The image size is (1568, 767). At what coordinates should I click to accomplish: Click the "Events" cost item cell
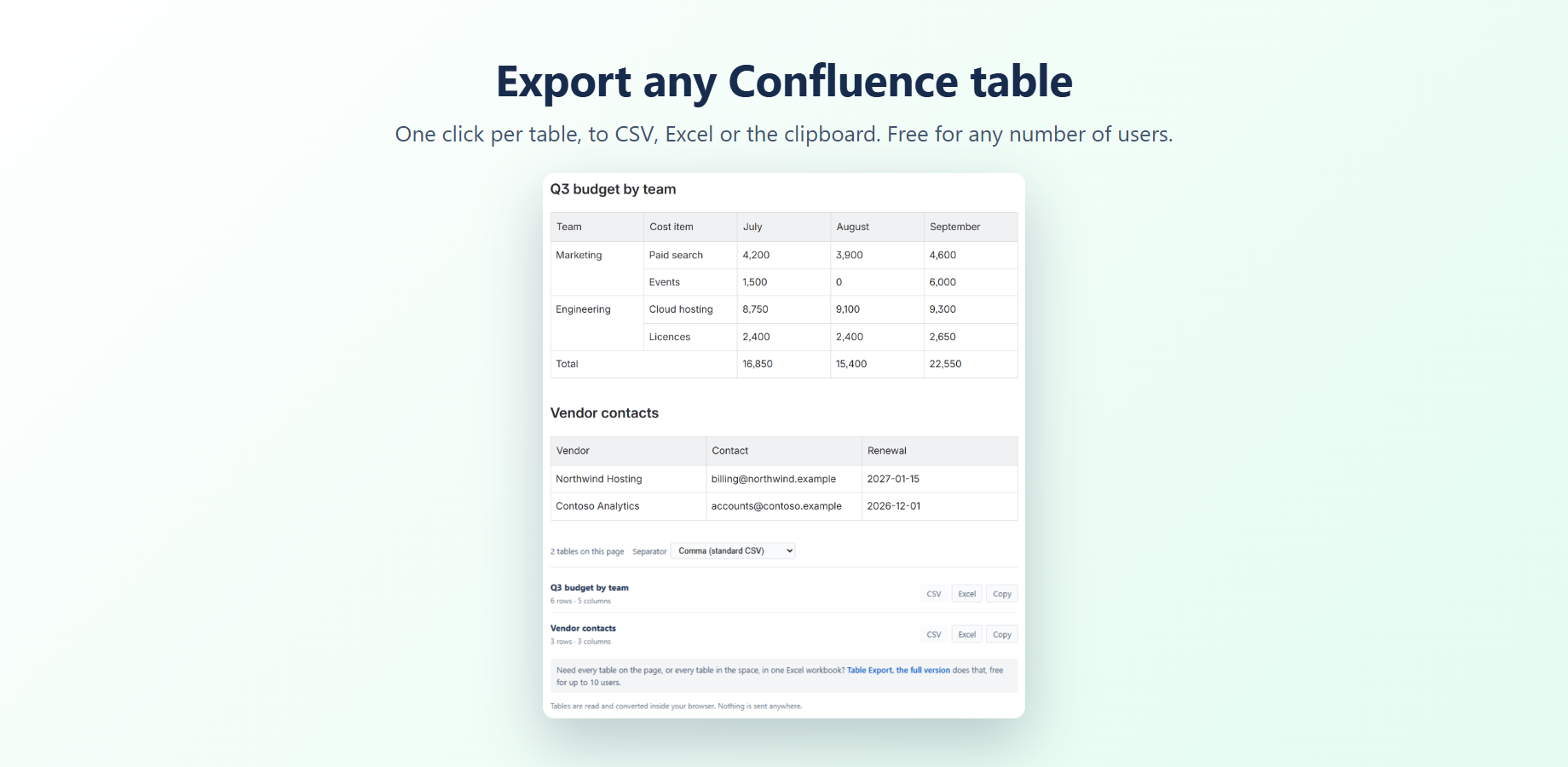690,282
